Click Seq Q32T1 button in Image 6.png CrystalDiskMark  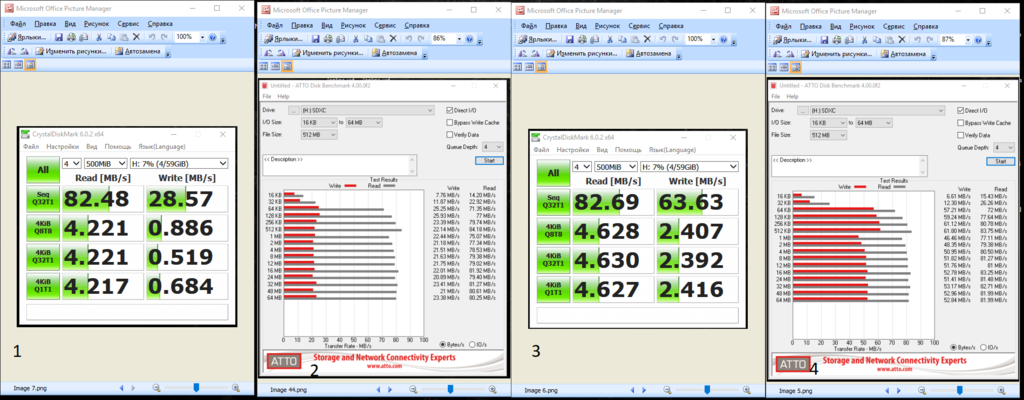click(x=553, y=201)
